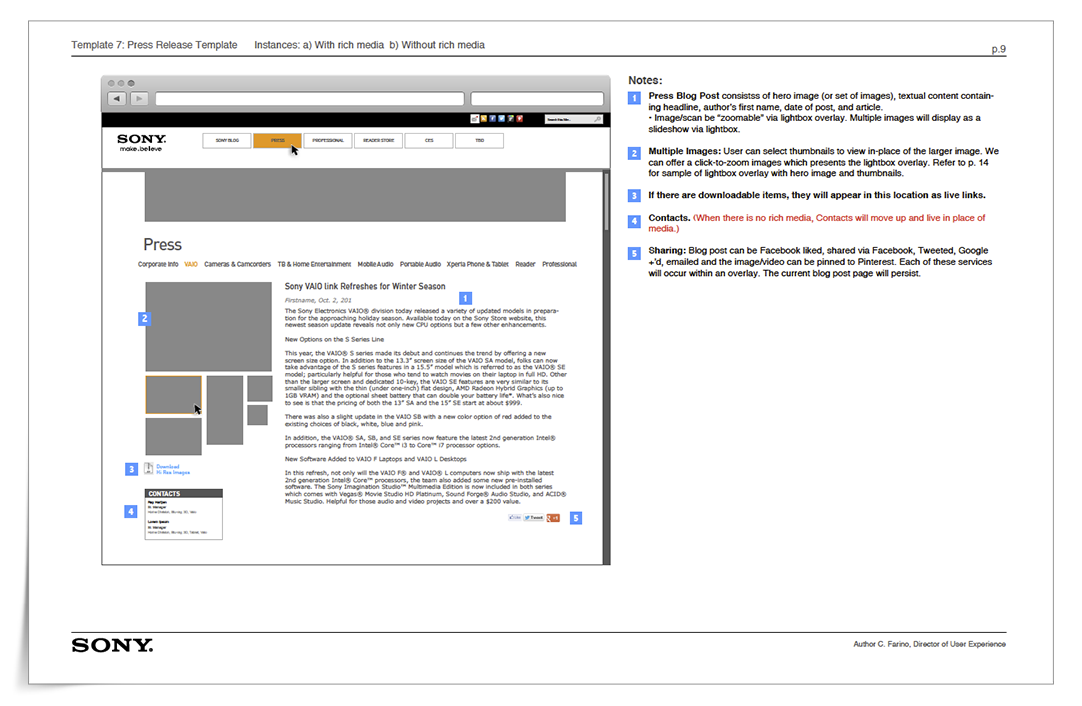
Task: Click the bold 'Sharing:' note text
Action: [667, 251]
